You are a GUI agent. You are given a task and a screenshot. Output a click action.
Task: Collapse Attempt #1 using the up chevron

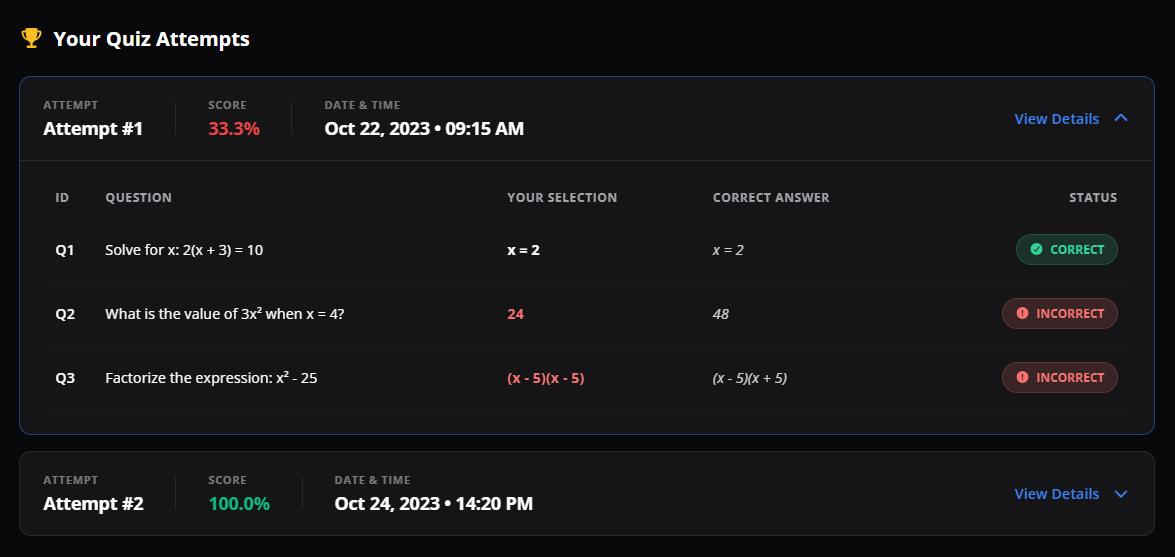click(1121, 119)
